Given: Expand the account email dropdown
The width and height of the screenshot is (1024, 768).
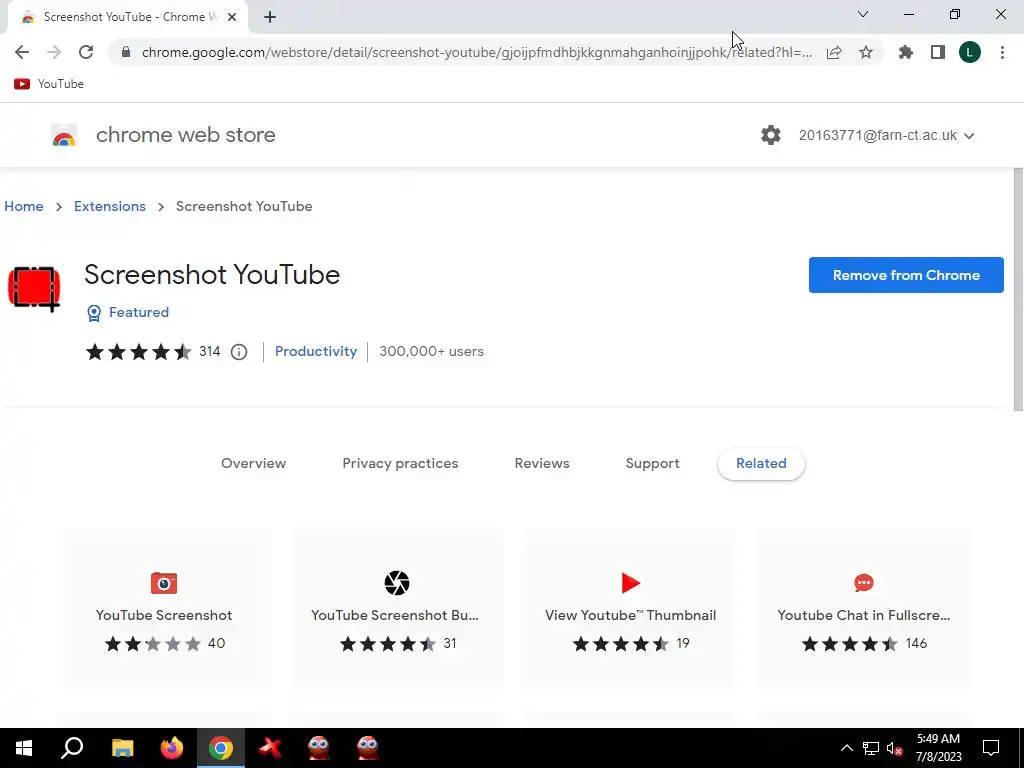Looking at the screenshot, I should point(886,135).
